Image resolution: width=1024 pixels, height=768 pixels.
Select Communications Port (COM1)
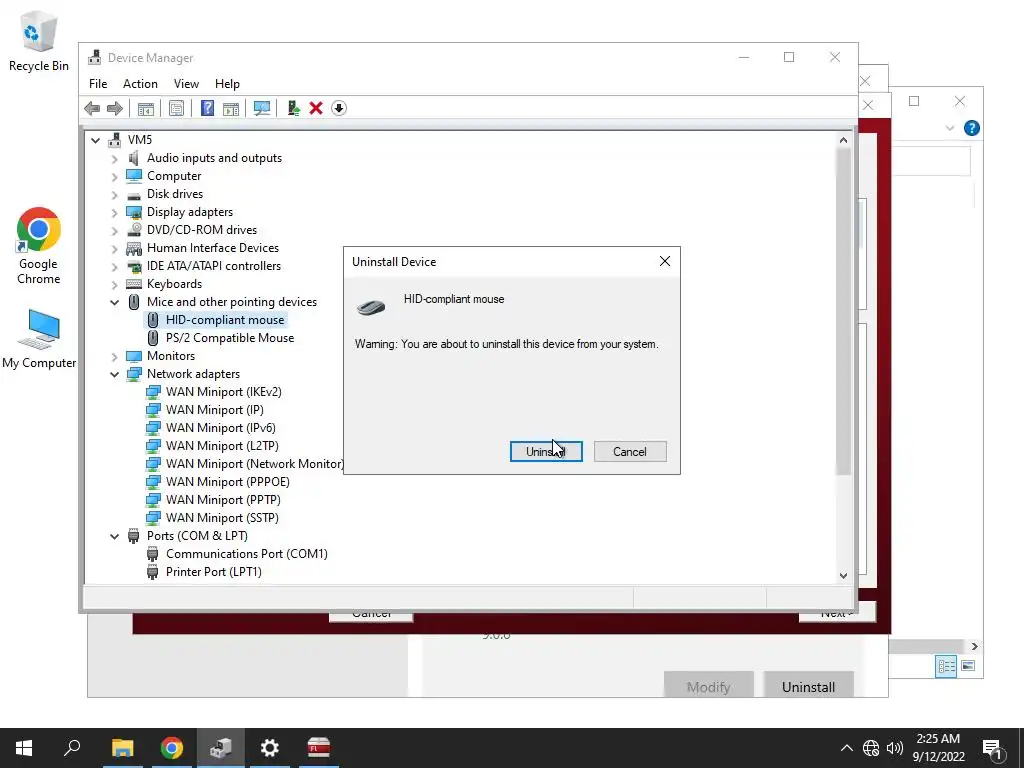click(x=246, y=554)
